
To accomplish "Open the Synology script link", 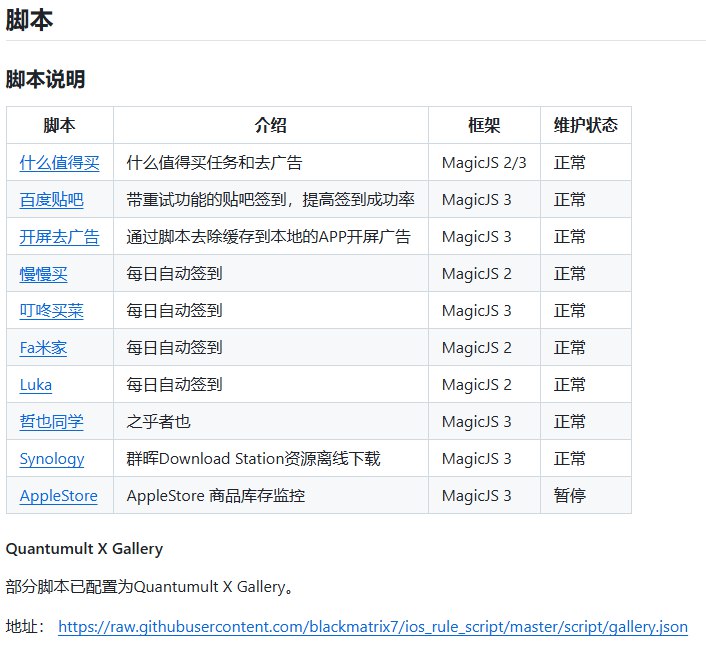I will [x=52, y=458].
